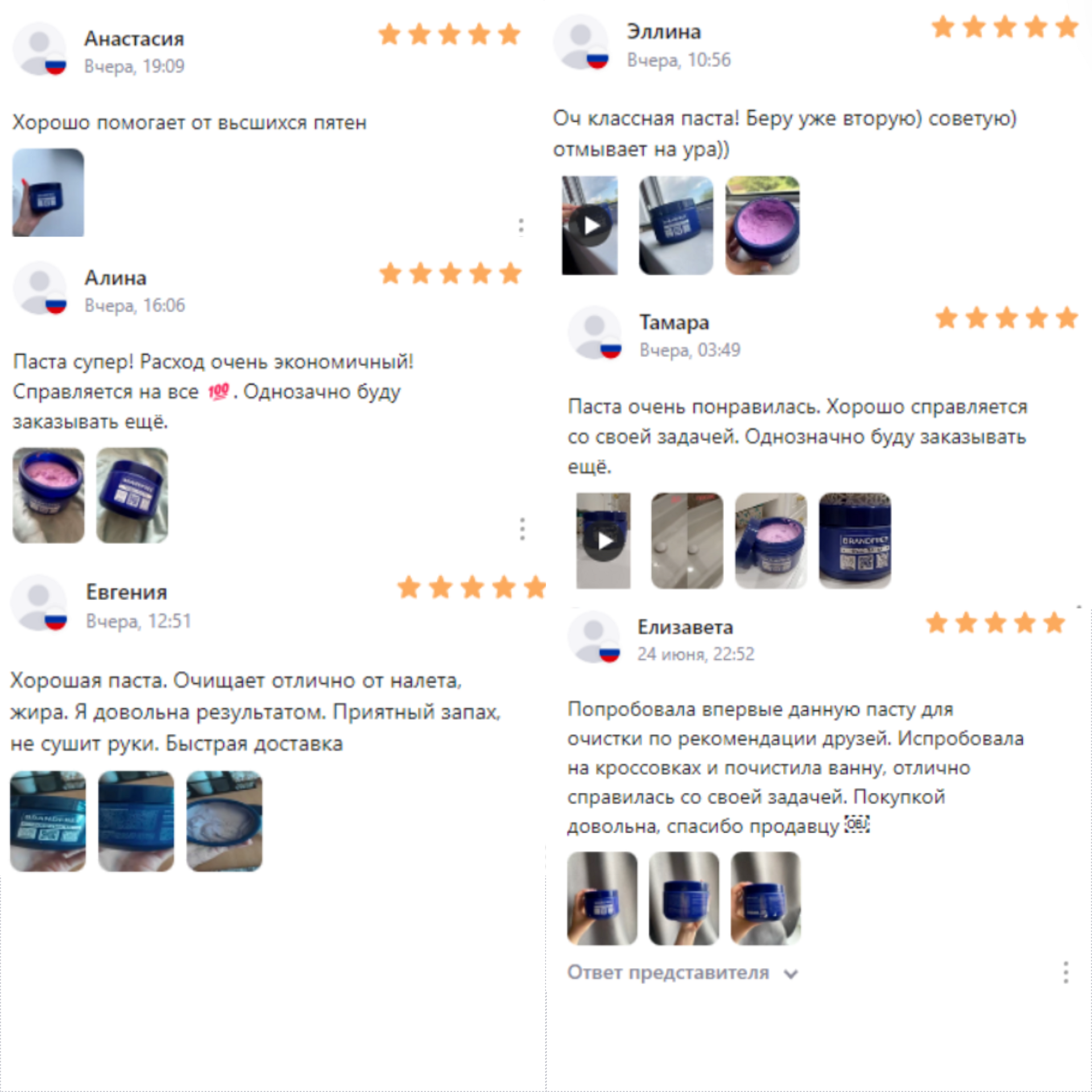Screen dimensions: 1092x1092
Task: Open the three-dot menu on Елизавета's review
Action: [x=1066, y=973]
